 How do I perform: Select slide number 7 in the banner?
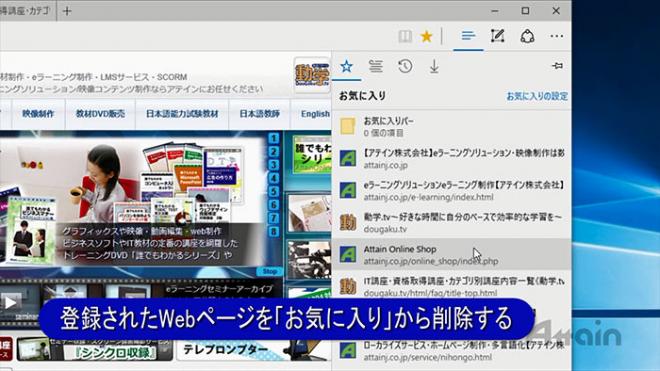pyautogui.click(x=274, y=218)
